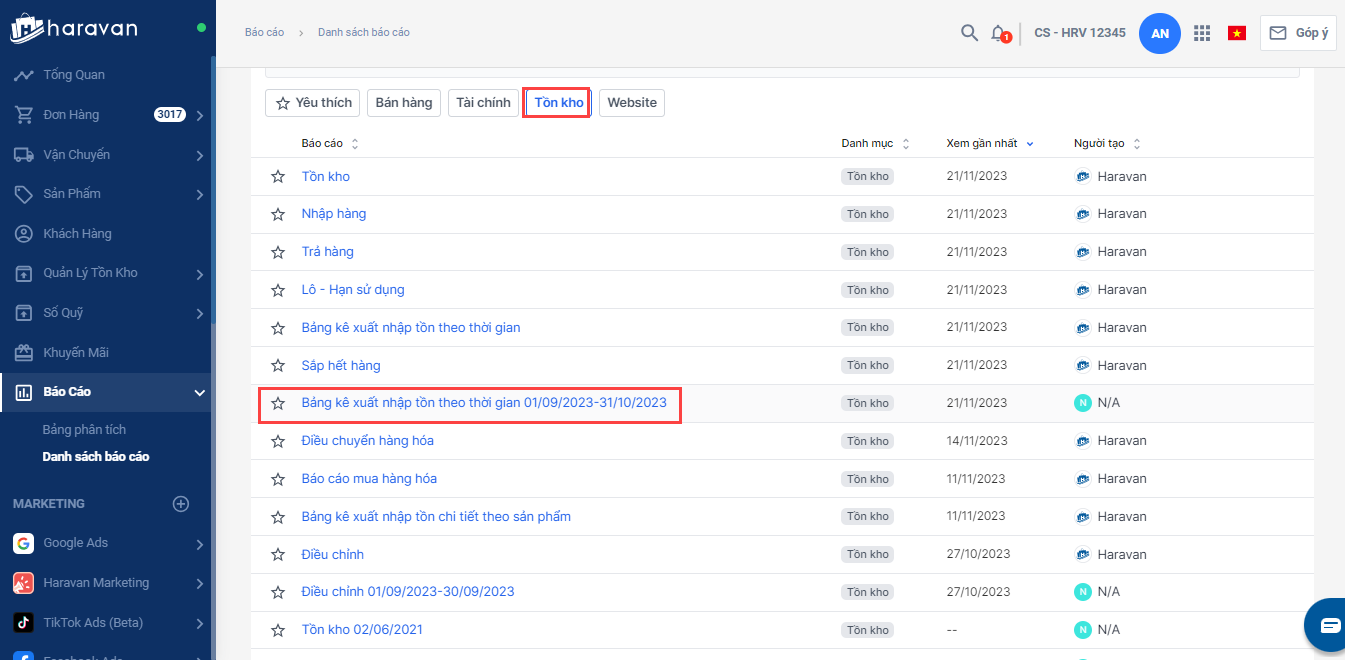Click plus icon next to MARKETING
1345x660 pixels.
(181, 504)
